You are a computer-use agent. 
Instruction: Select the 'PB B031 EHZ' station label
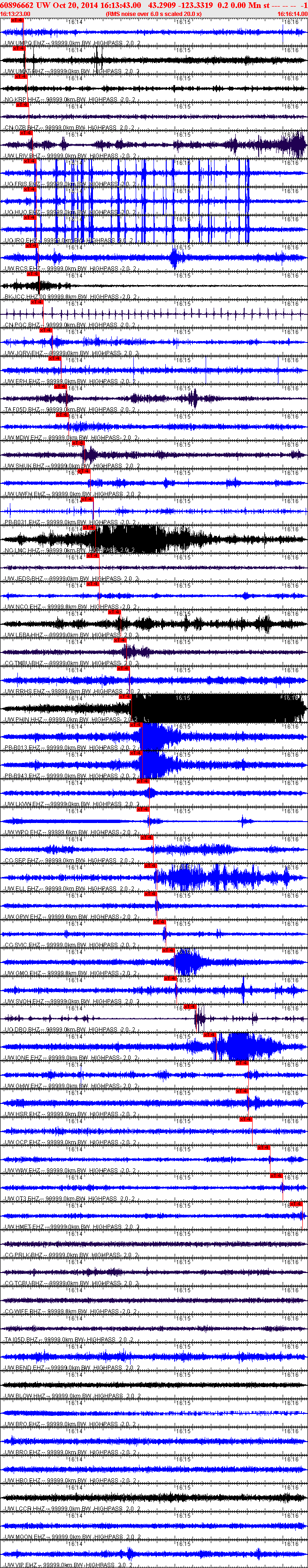[x=23, y=522]
